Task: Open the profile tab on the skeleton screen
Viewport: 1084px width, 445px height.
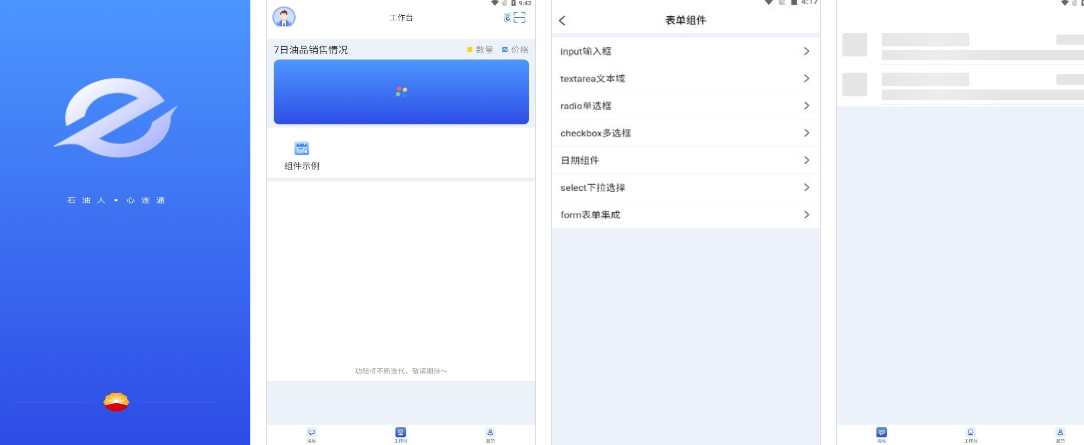Action: coord(1060,433)
